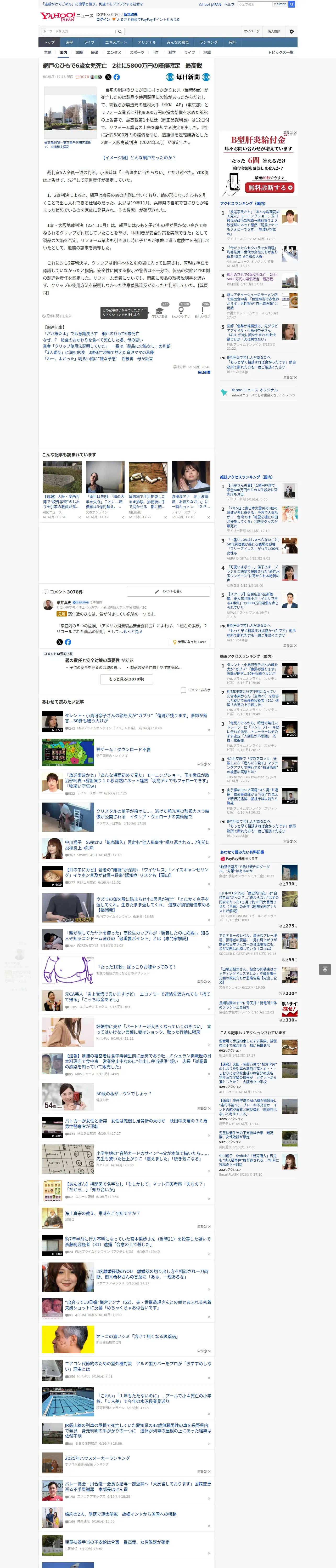Select the 速報 tab

69,43
